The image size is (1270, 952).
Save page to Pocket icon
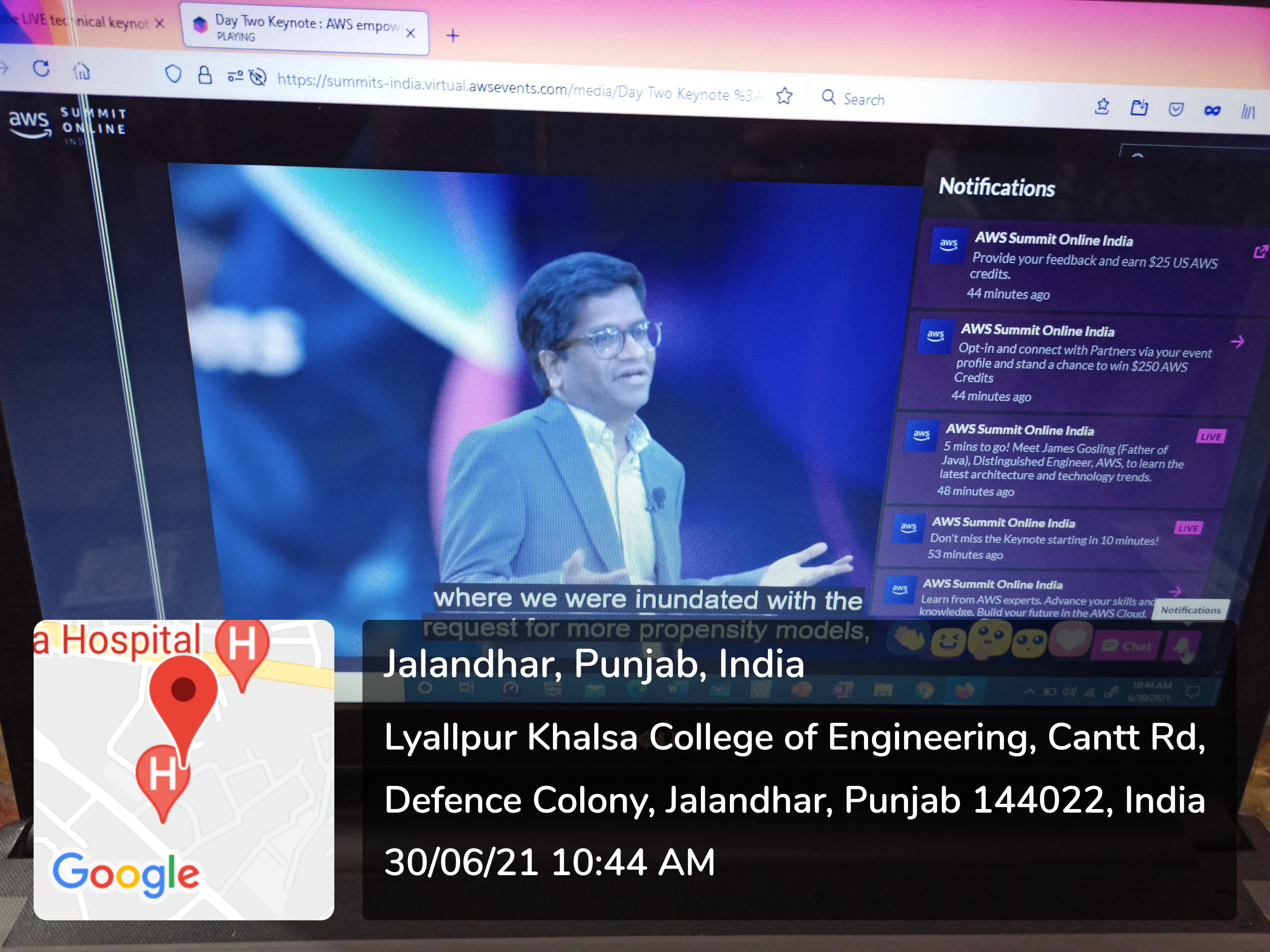(x=1176, y=109)
